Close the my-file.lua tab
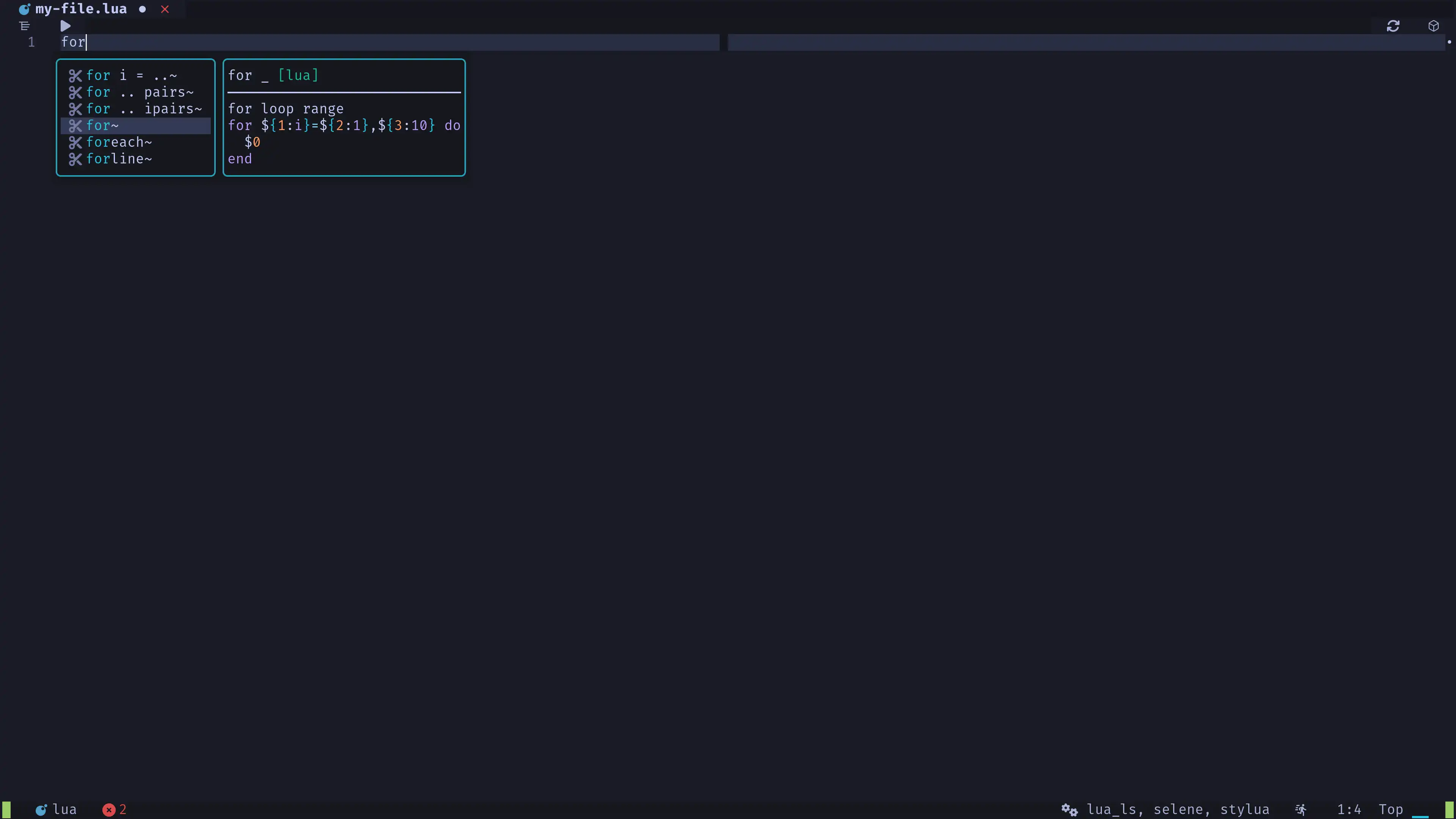The height and width of the screenshot is (819, 1456). [x=165, y=9]
